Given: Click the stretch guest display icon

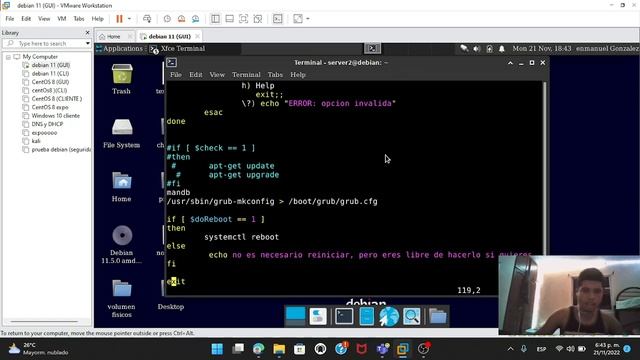Looking at the screenshot, I should (298, 19).
